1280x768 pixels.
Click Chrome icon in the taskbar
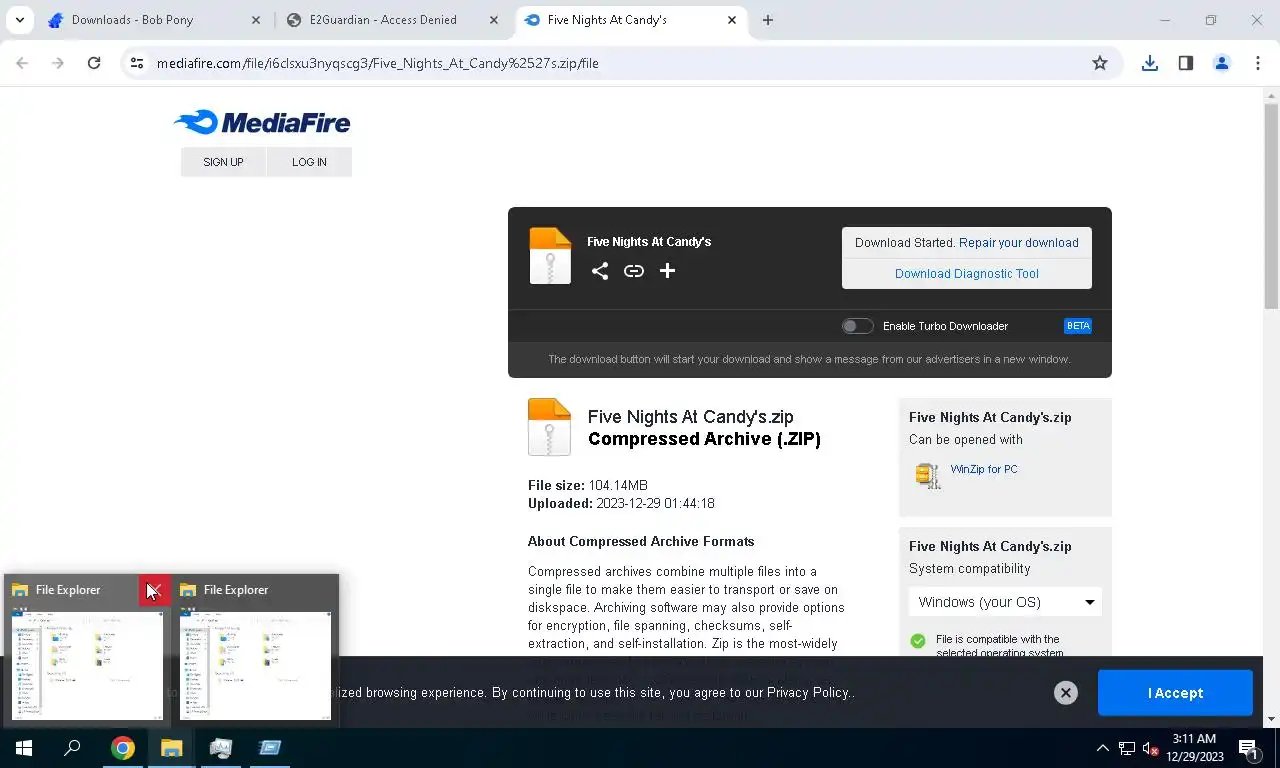(123, 748)
